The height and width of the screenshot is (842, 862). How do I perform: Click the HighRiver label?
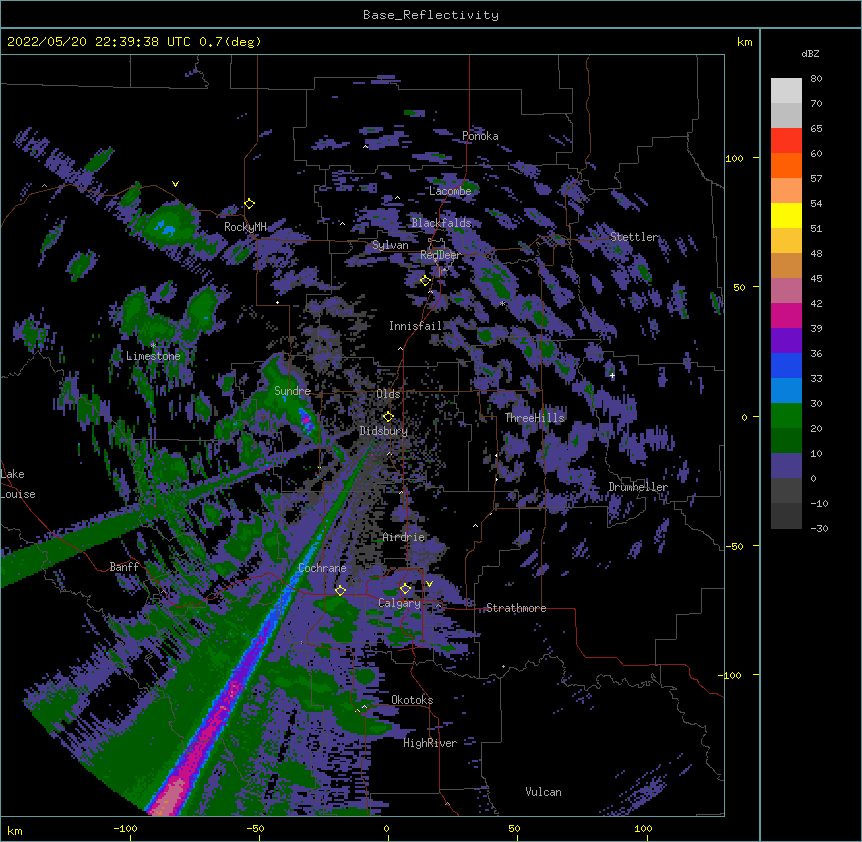[430, 743]
